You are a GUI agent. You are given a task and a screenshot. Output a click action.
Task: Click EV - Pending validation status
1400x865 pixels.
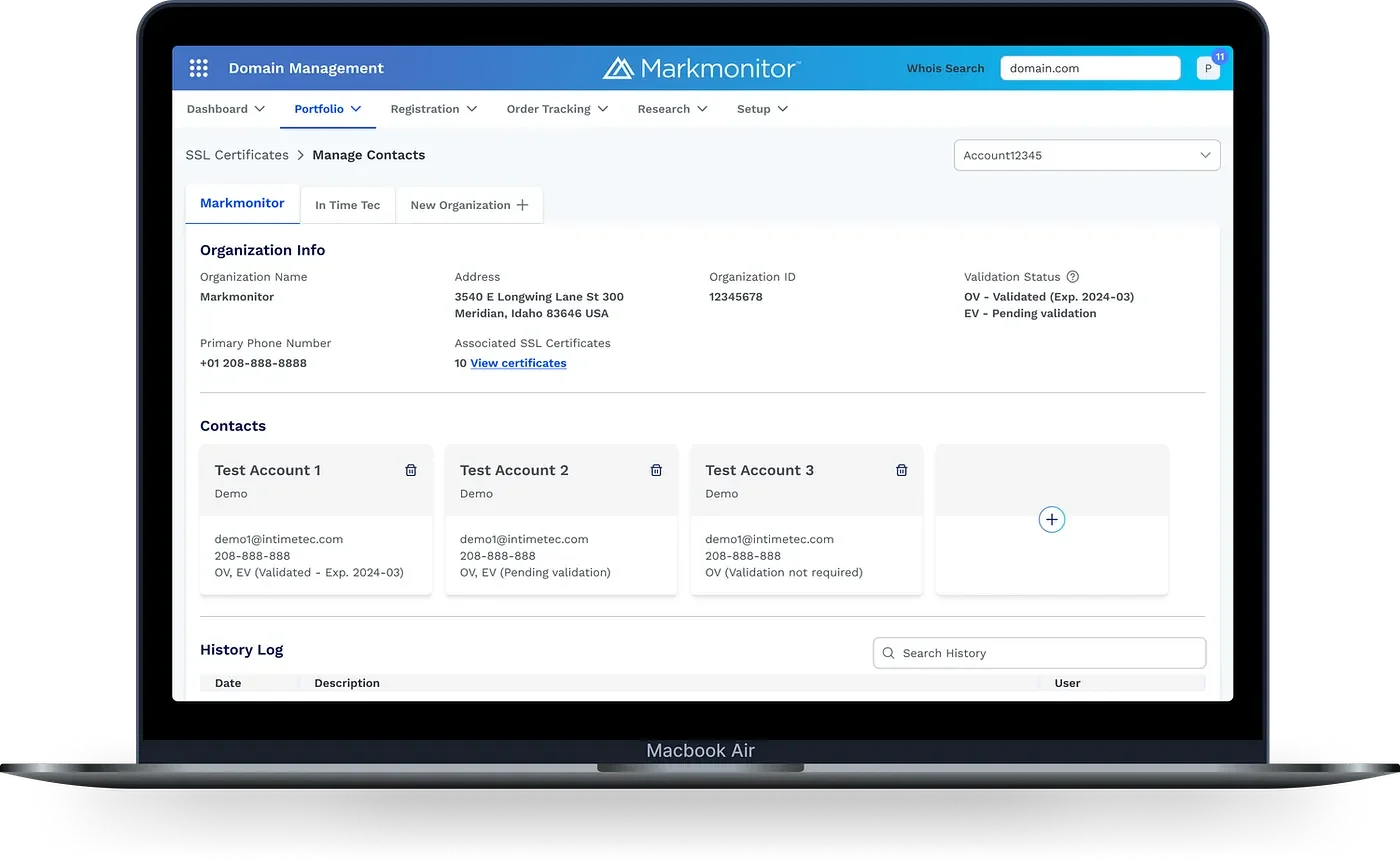1030,313
